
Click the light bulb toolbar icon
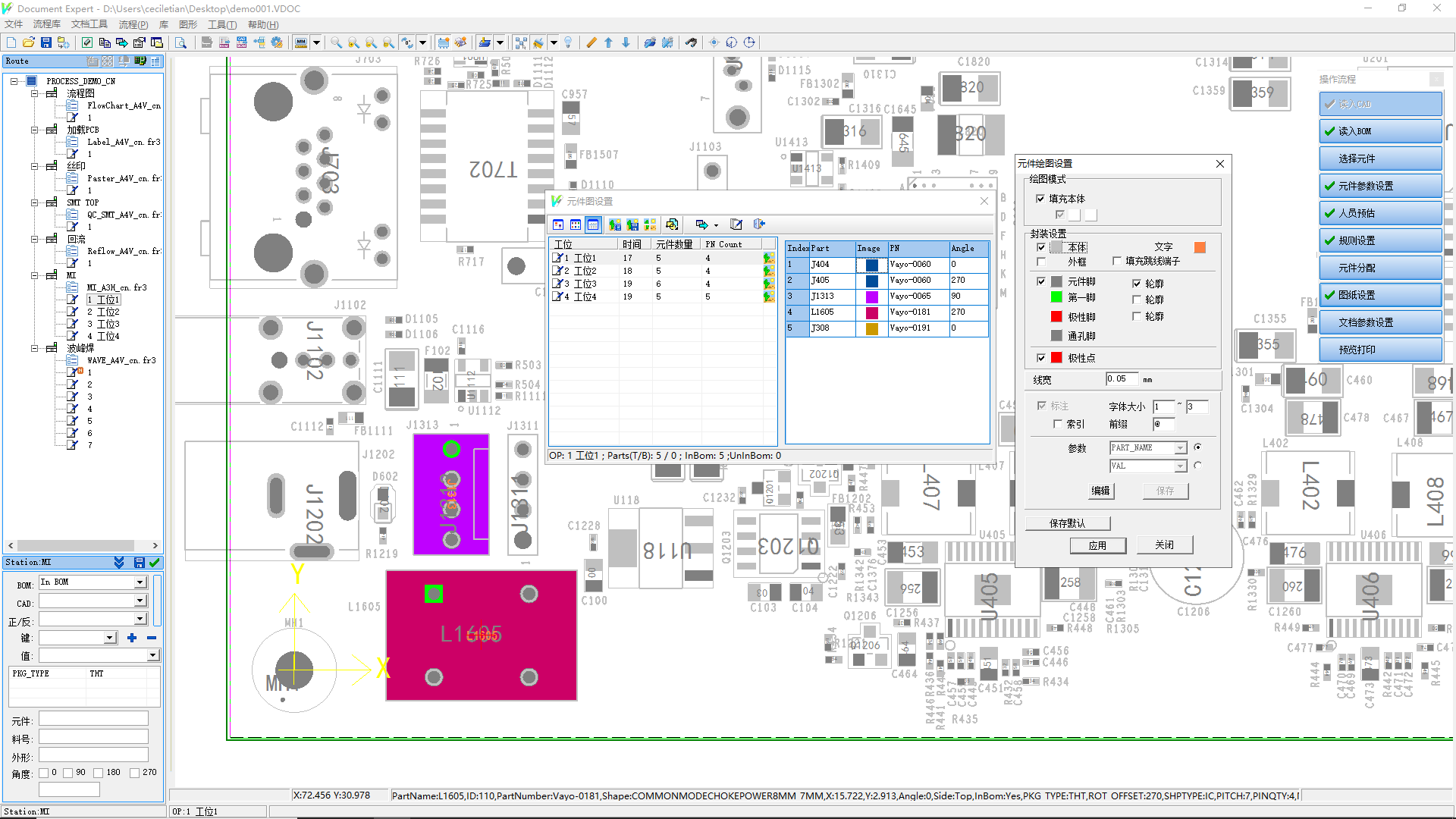click(568, 42)
